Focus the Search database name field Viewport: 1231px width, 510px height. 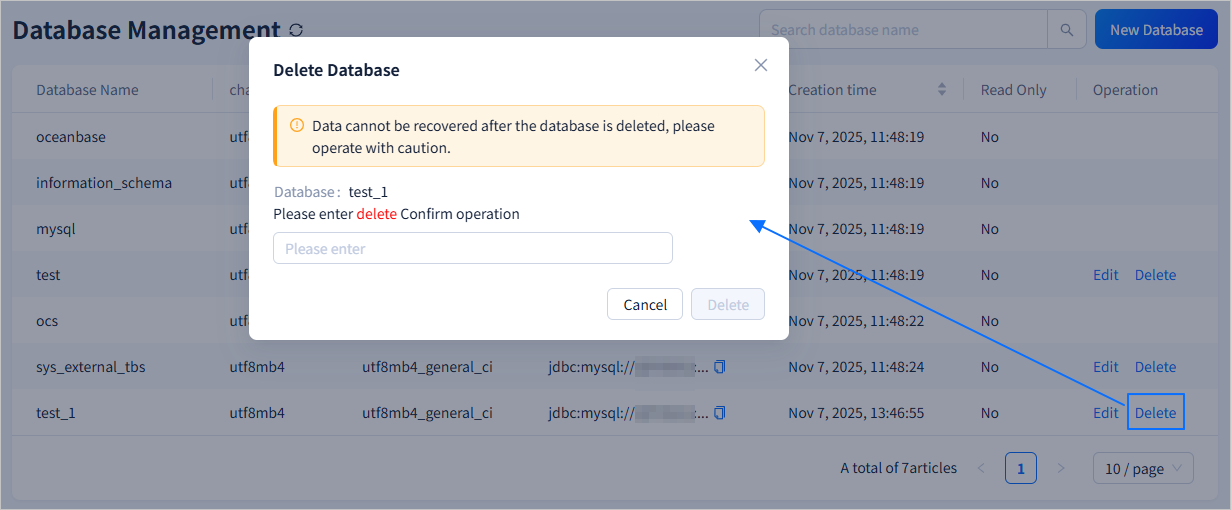(x=903, y=30)
